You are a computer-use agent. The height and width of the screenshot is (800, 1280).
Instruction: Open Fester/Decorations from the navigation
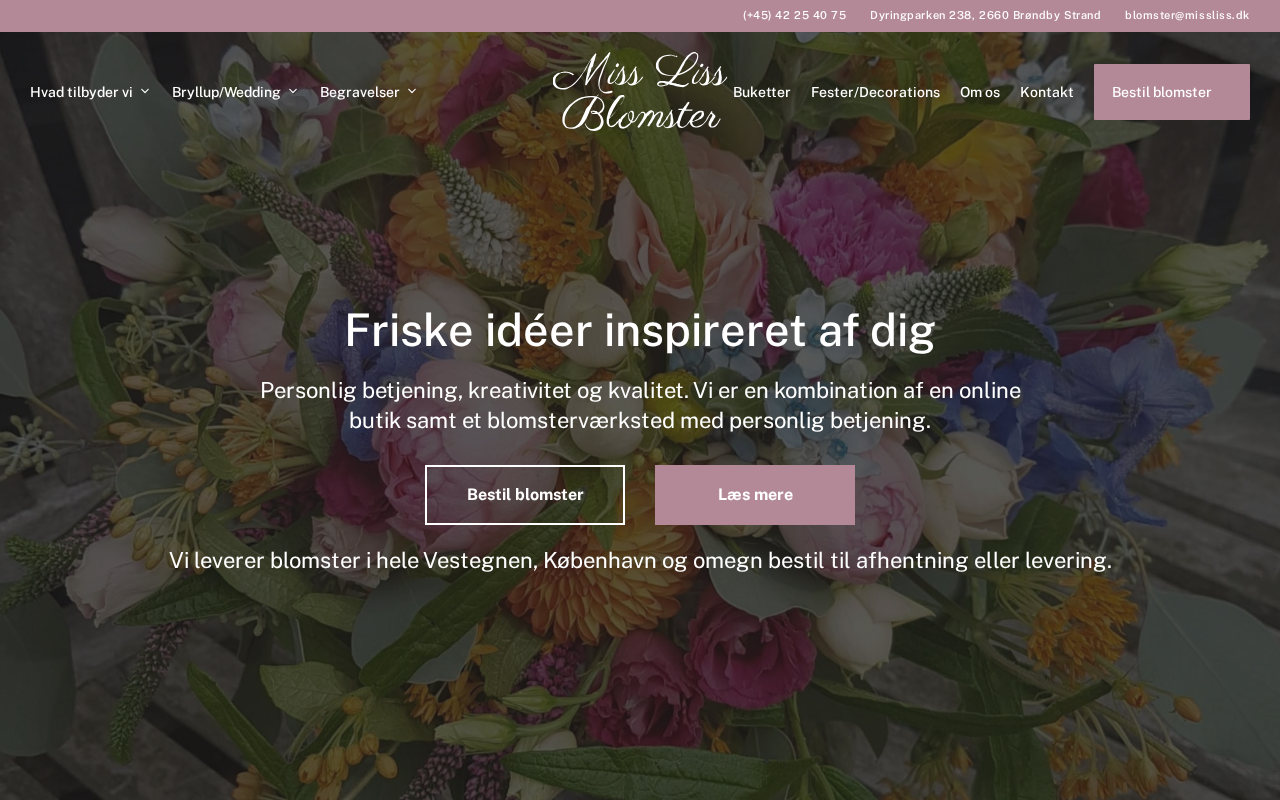pyautogui.click(x=875, y=92)
